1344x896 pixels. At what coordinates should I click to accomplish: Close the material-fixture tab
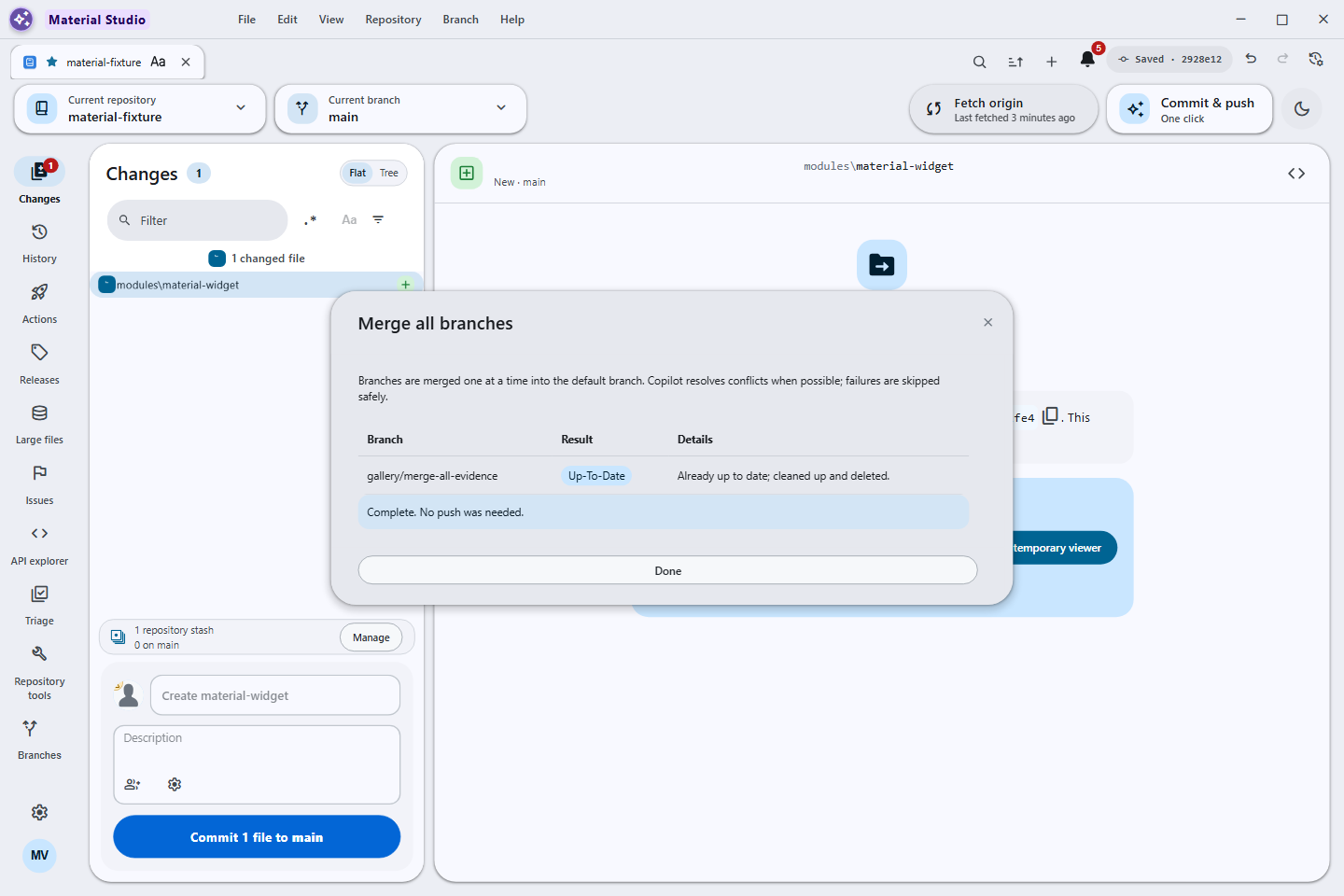186,63
